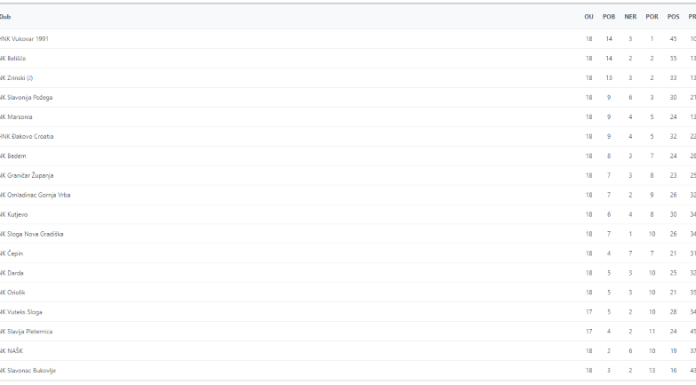
Task: Select the NK Bedem club name
Action: click(x=13, y=156)
